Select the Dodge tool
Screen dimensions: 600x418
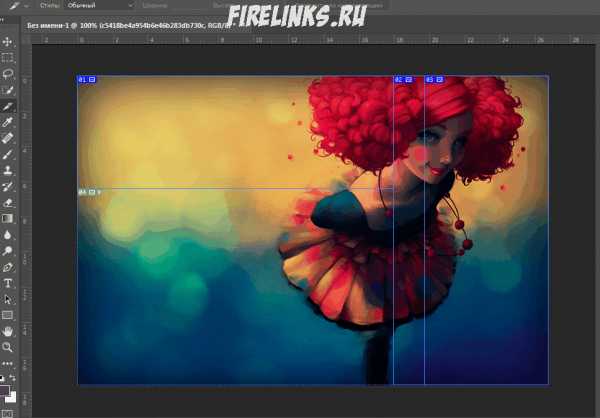(7, 251)
